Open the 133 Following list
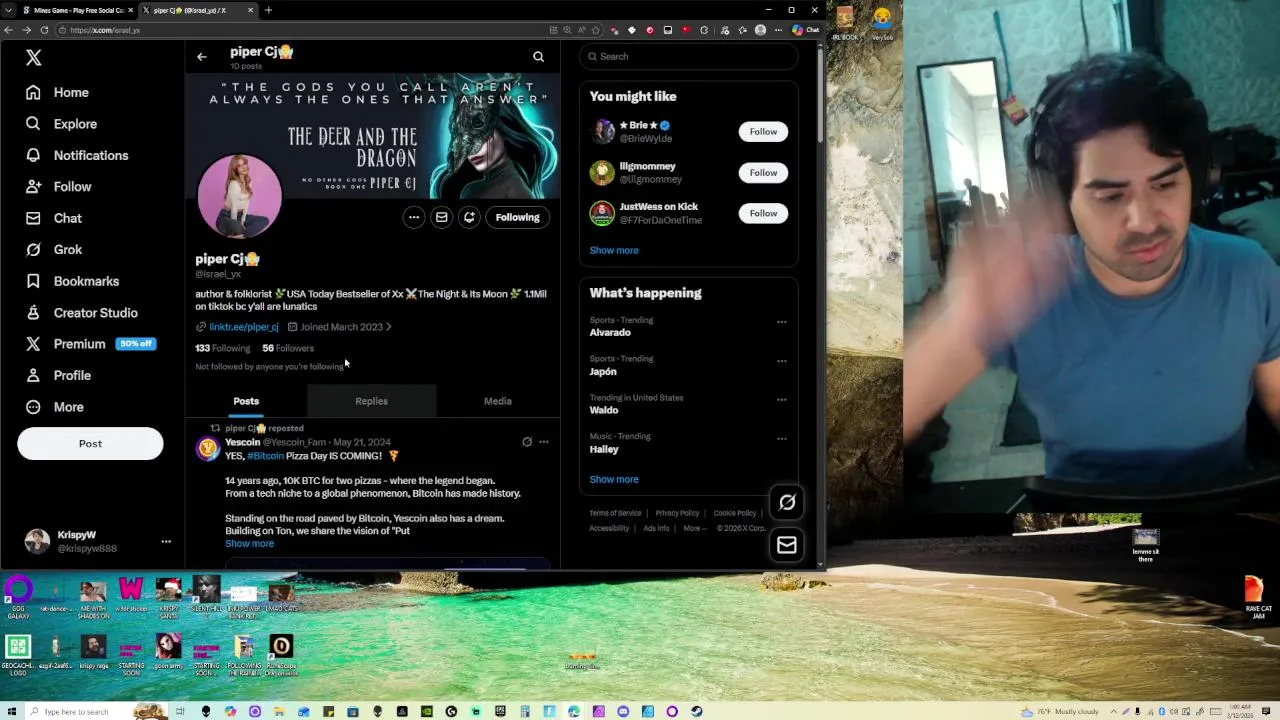Image resolution: width=1280 pixels, height=720 pixels. (222, 348)
